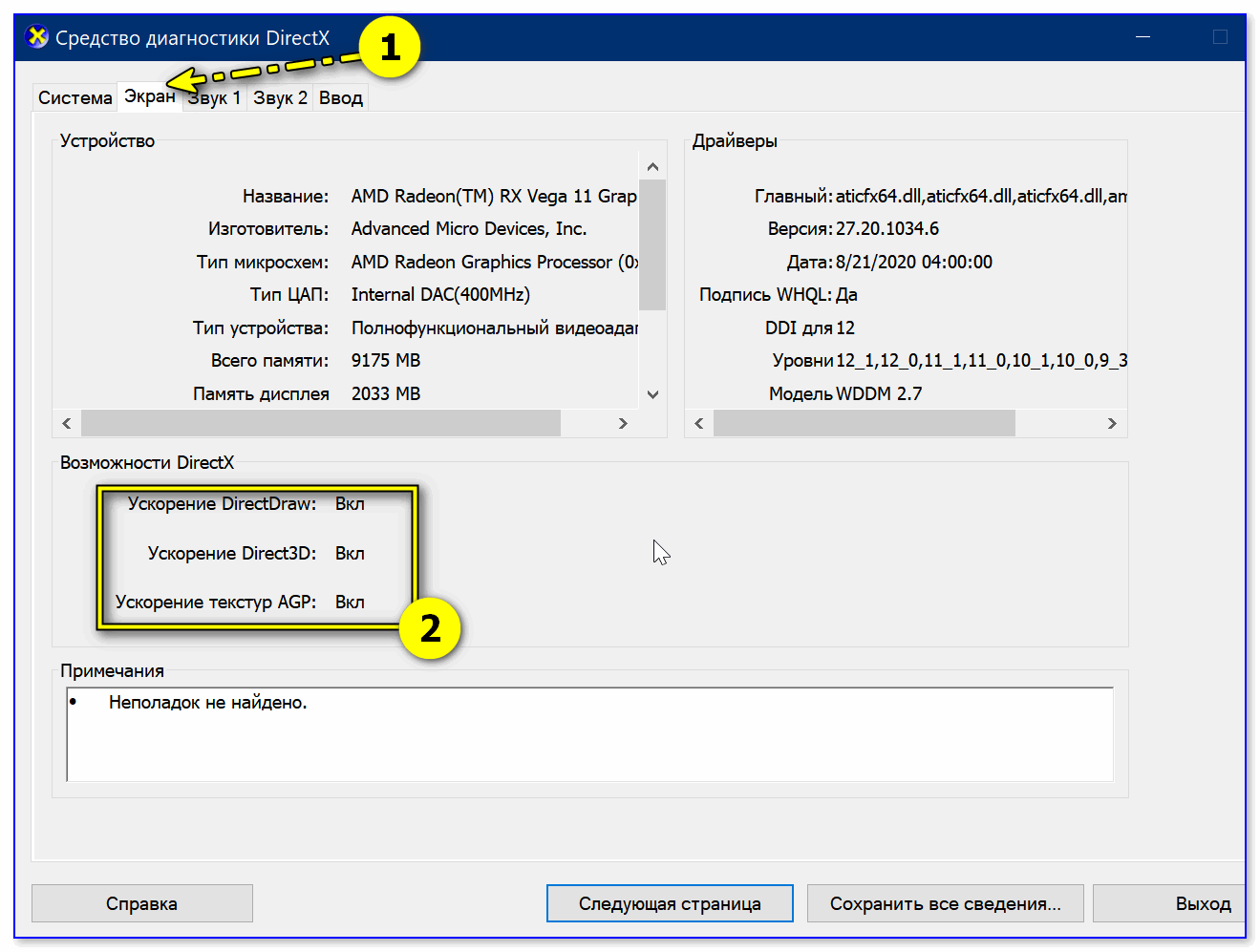Click down arrow of Устройство vertical scrollbar
The image size is (1260, 952).
point(652,394)
